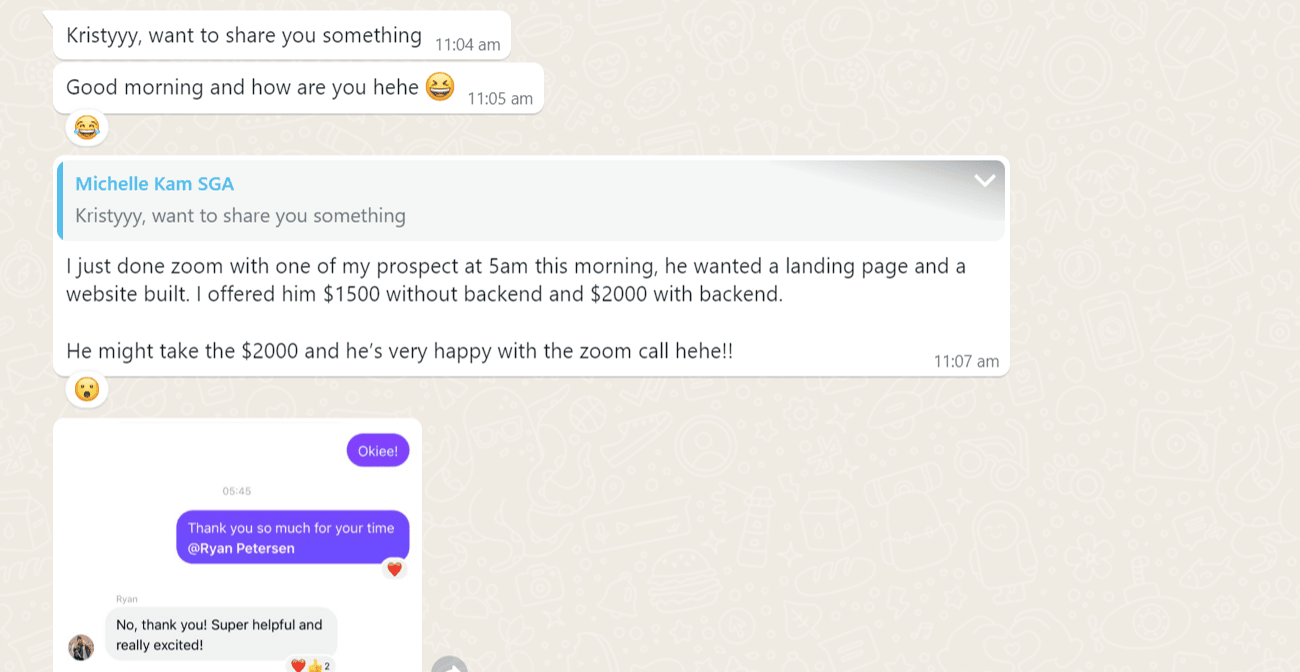Viewport: 1300px width, 672px height.
Task: Click the heart and thumbs-up reaction count
Action: [x=310, y=665]
